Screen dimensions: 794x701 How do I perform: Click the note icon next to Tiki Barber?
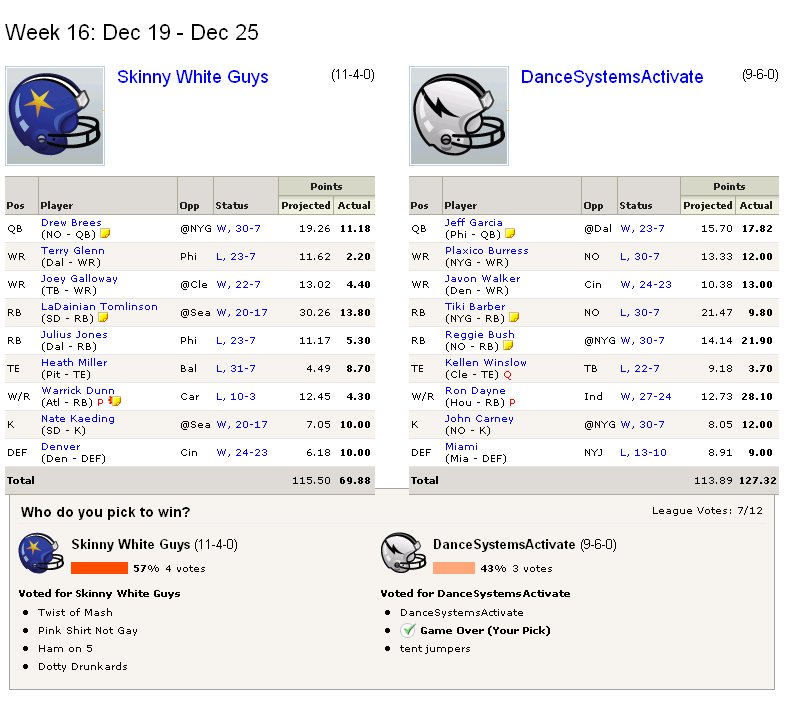click(x=514, y=318)
